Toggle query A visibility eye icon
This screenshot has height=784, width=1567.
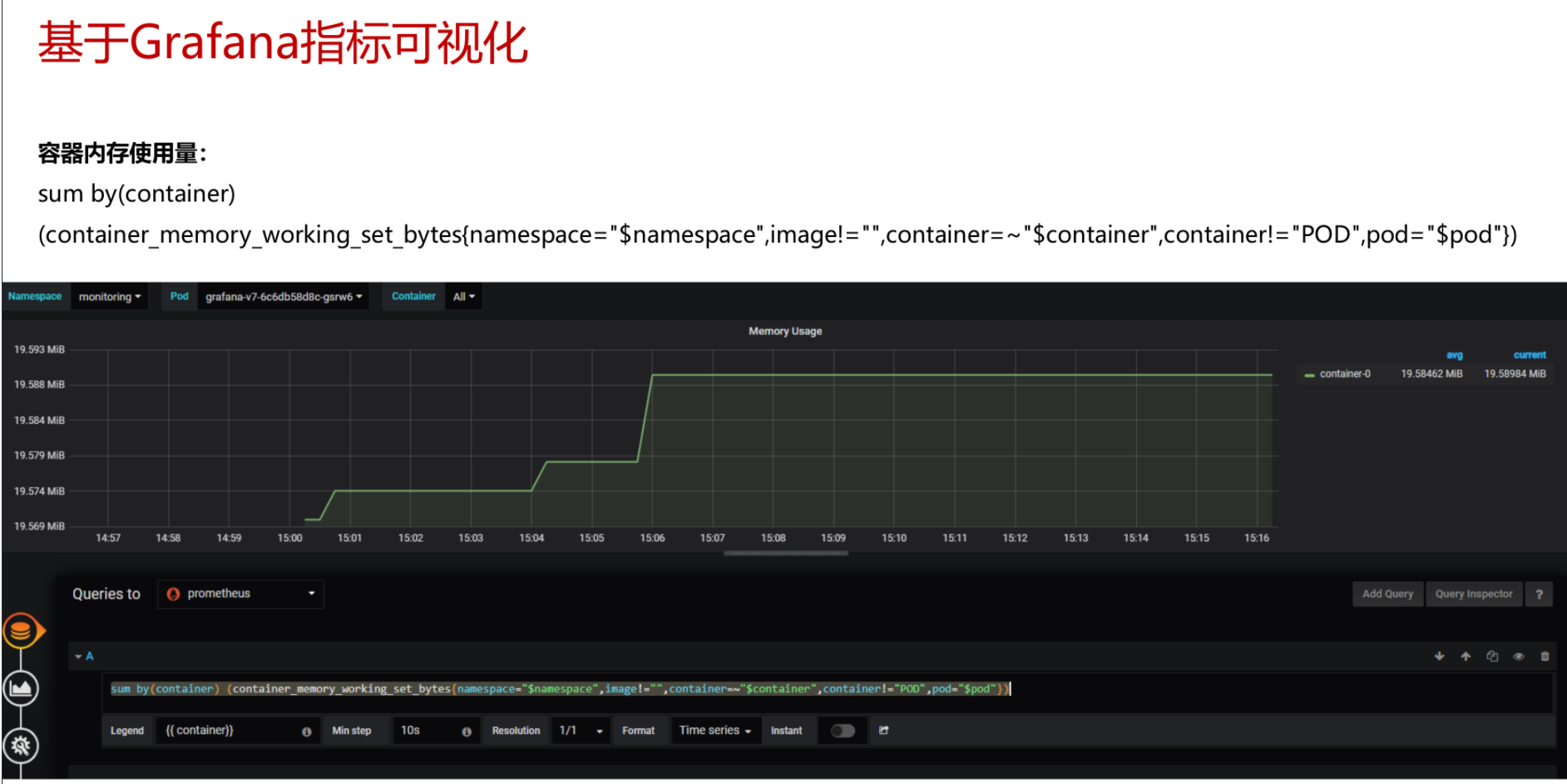click(x=1518, y=656)
